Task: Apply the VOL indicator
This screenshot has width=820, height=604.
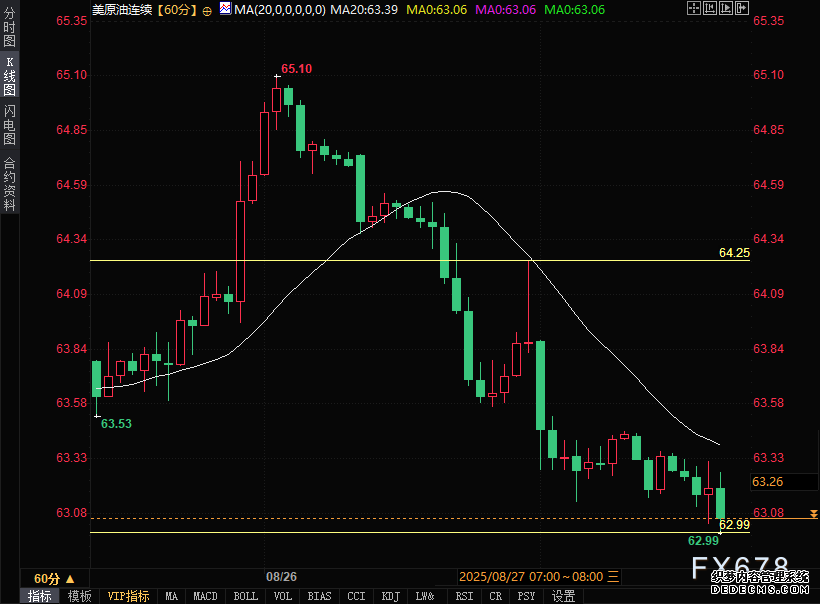Action: point(283,596)
